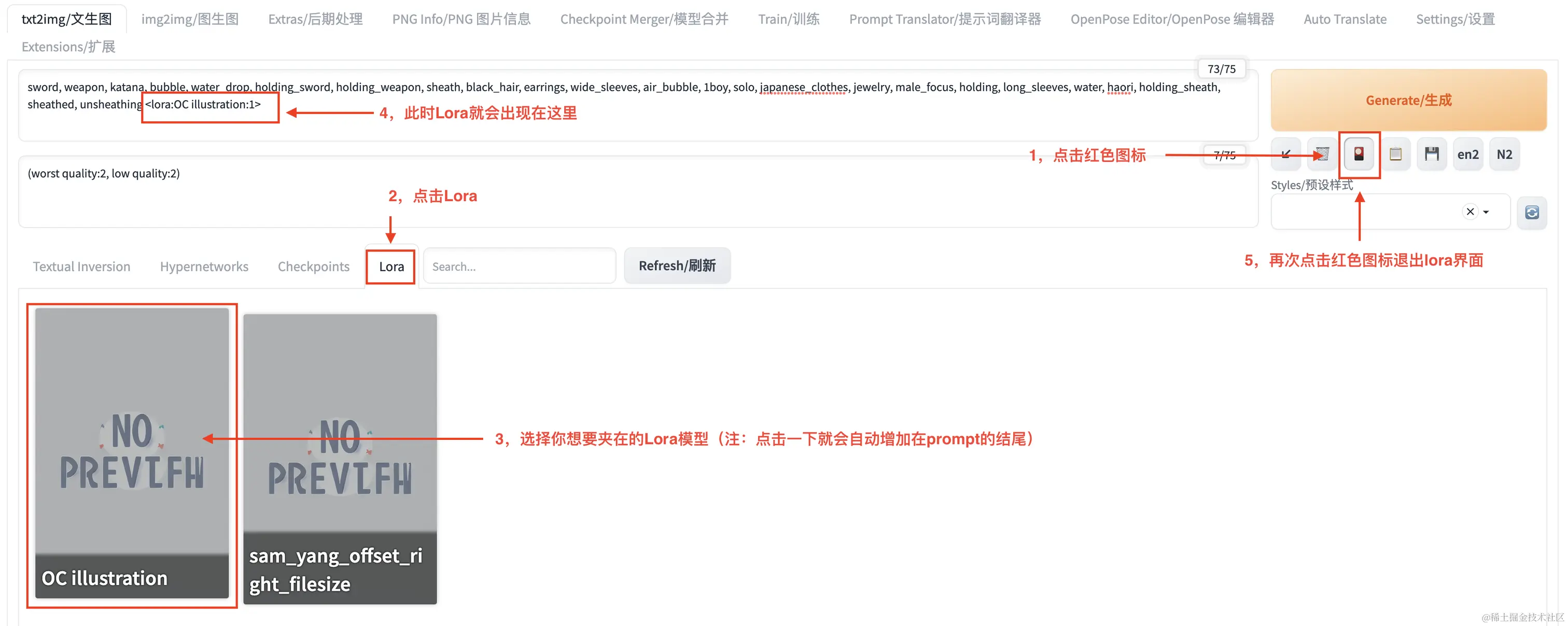Click into the positive prompt text area
The height and width of the screenshot is (626, 1568).
[x=638, y=105]
